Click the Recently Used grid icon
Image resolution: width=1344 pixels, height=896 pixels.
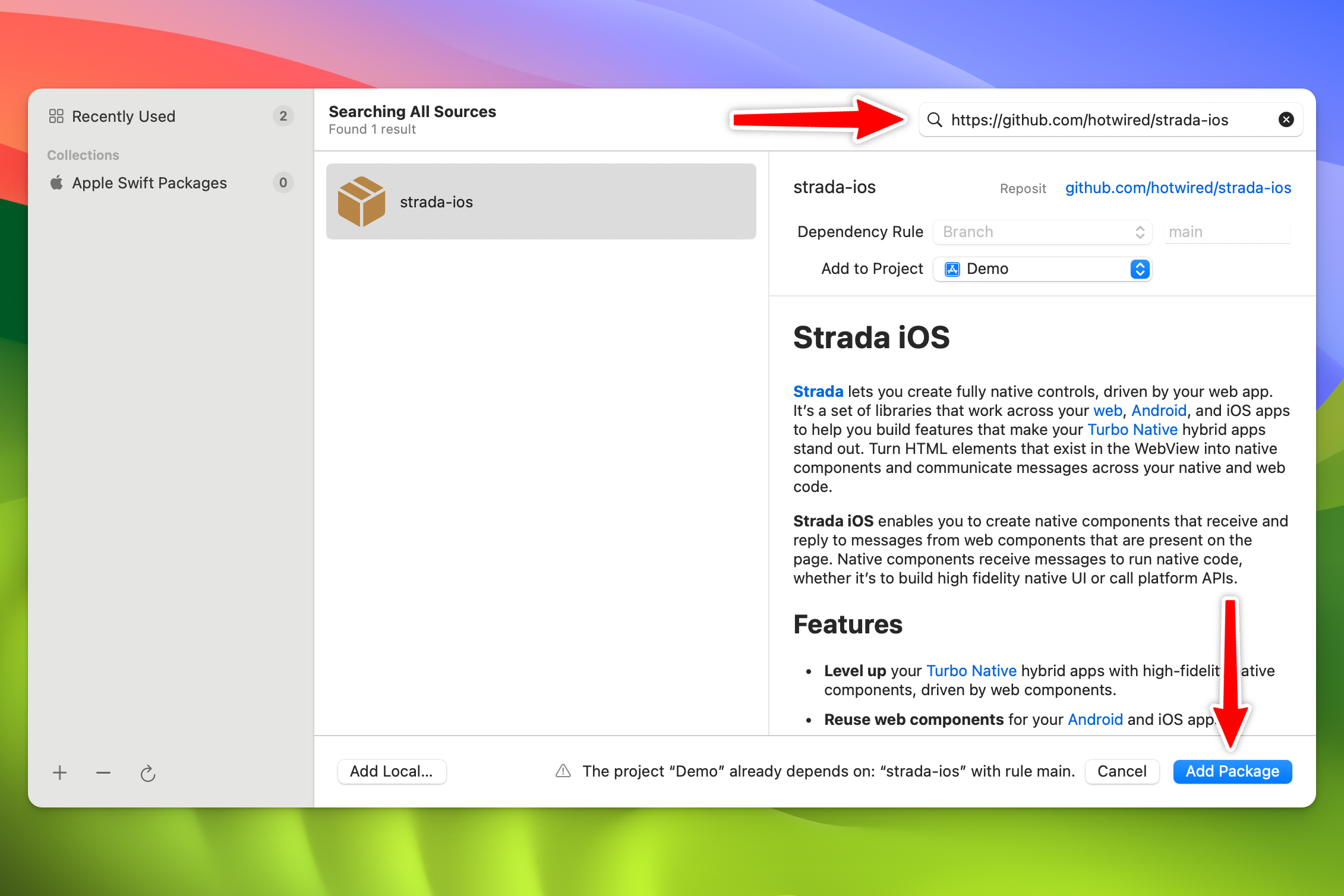56,116
